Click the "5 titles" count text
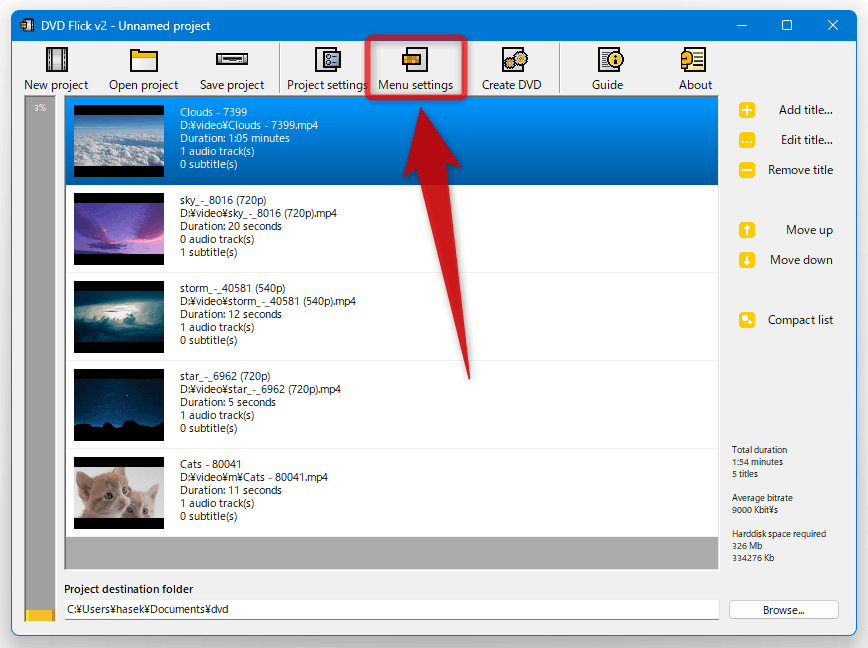Viewport: 868px width, 648px height. [745, 474]
